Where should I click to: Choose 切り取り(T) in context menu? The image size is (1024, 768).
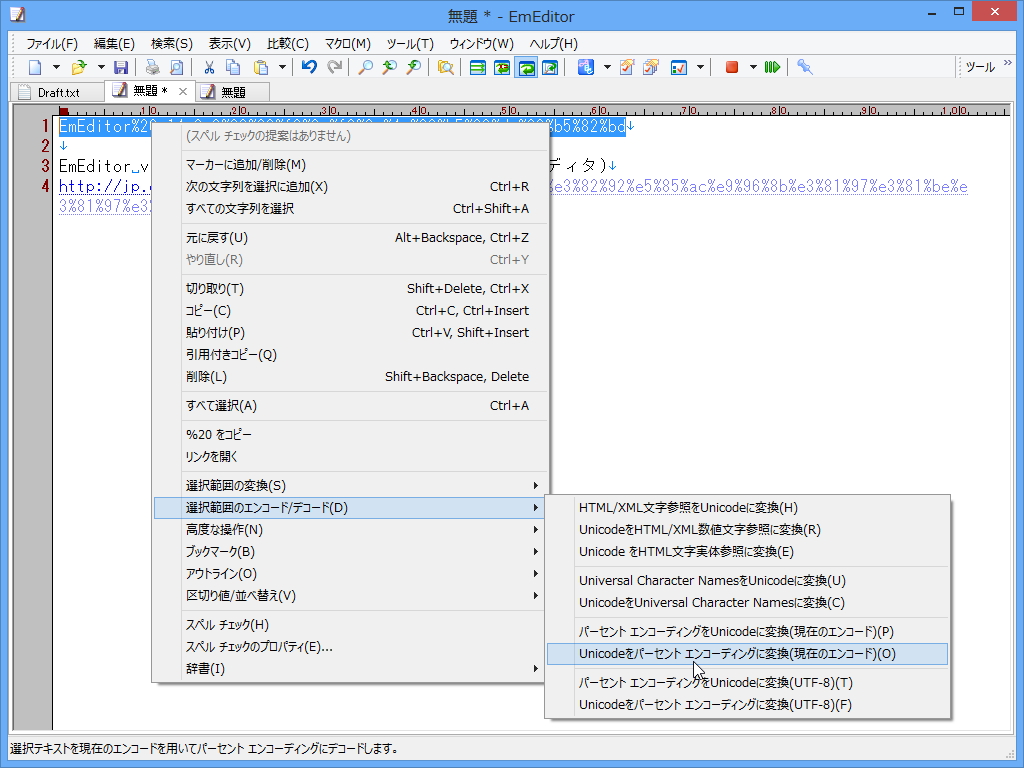(x=349, y=289)
